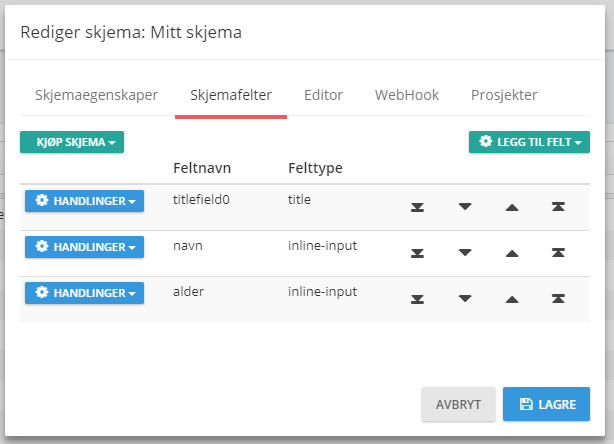Move navn field up one step
The height and width of the screenshot is (444, 614).
point(512,254)
